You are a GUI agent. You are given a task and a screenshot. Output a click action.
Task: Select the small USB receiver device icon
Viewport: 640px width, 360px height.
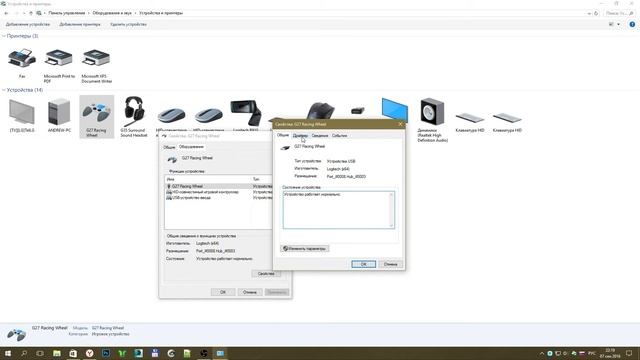(x=358, y=110)
